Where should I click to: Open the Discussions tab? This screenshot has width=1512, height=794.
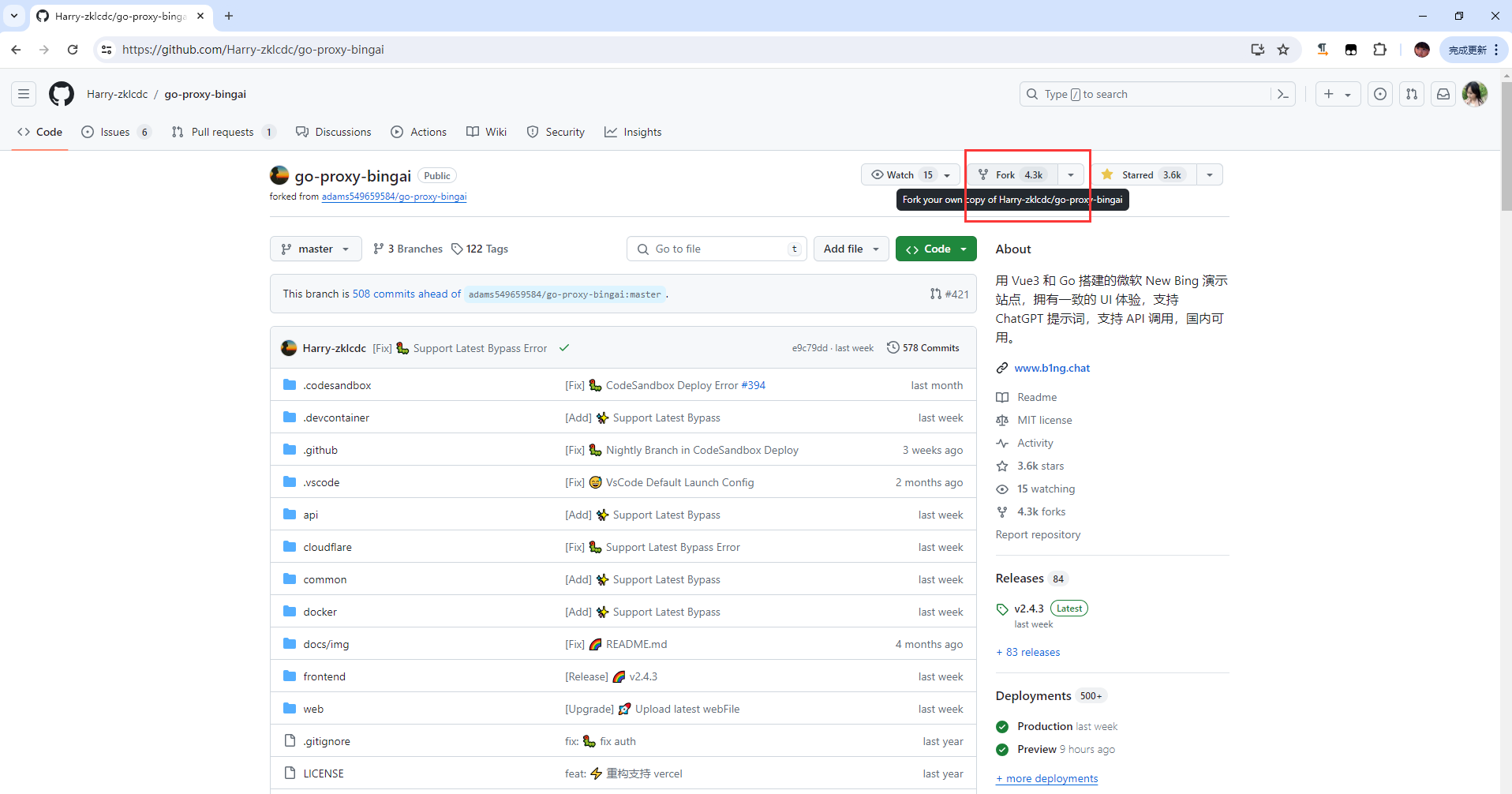(x=334, y=132)
